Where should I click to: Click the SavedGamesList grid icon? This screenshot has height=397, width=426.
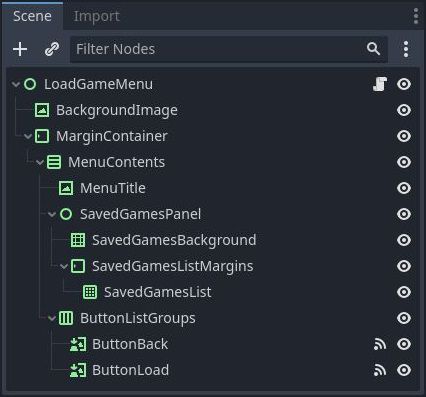pyautogui.click(x=90, y=292)
